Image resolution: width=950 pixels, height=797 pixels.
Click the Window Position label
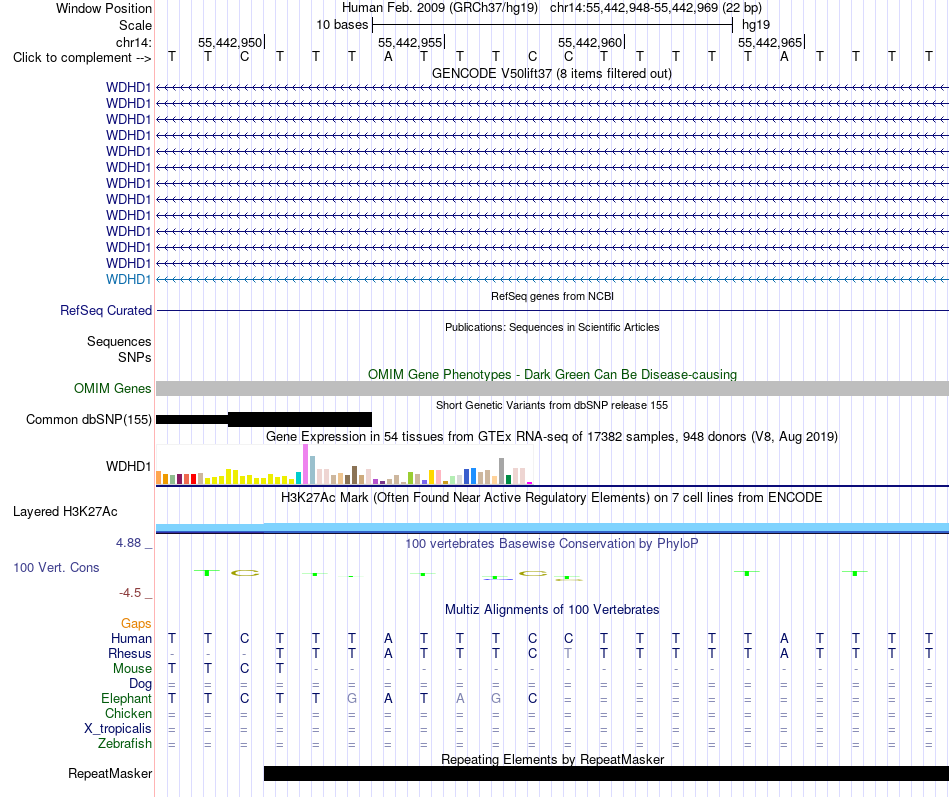[x=104, y=8]
